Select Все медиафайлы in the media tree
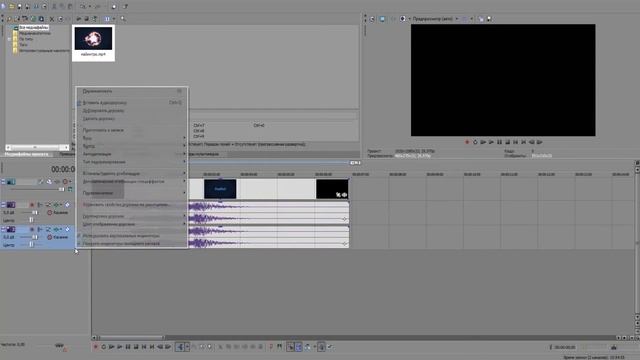This screenshot has height=360, width=640. (34, 28)
